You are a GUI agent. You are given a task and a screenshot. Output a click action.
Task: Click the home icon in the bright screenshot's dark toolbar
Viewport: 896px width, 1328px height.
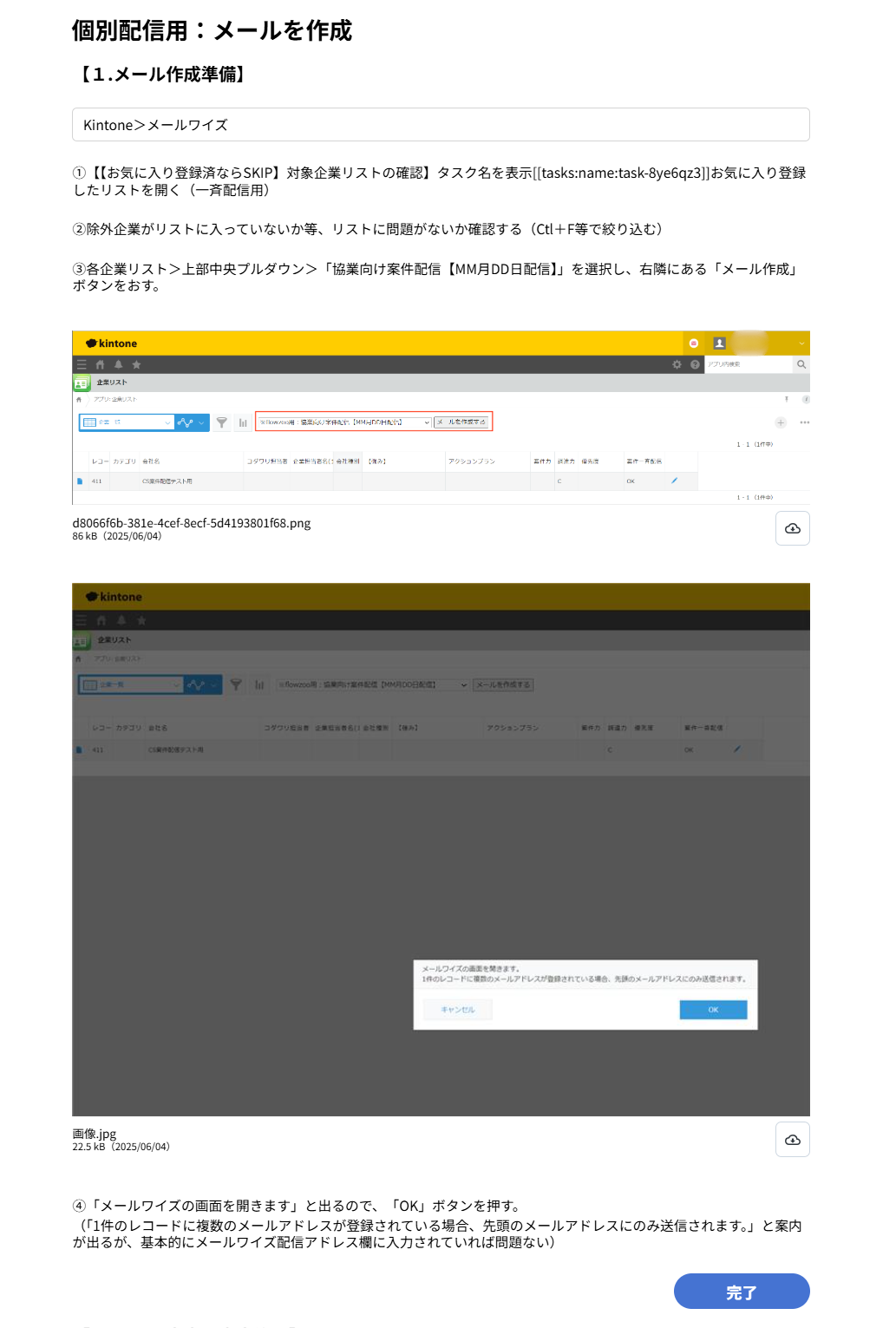(100, 365)
